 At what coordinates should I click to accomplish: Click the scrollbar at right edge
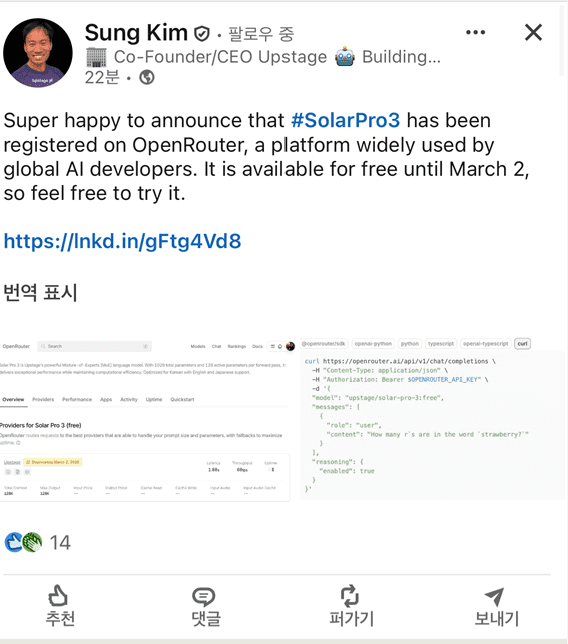pyautogui.click(x=561, y=39)
